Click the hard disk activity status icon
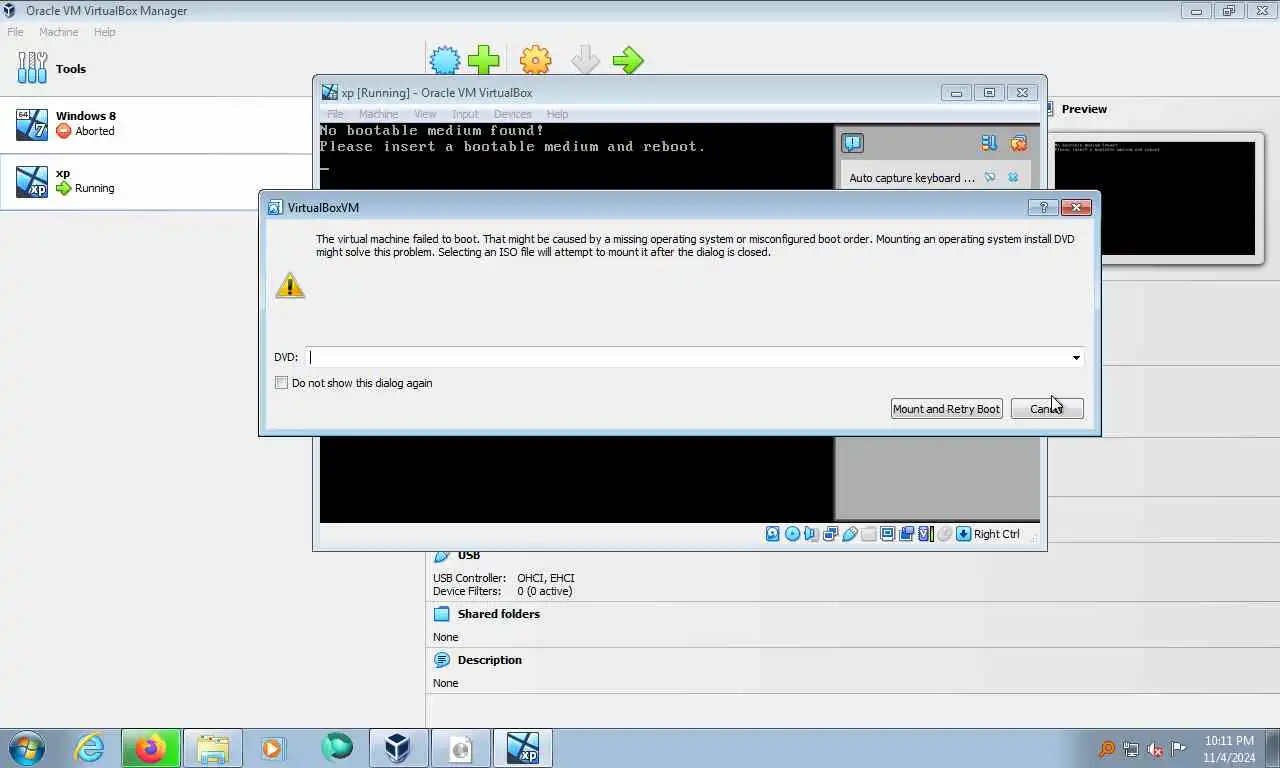This screenshot has height=768, width=1280. pyautogui.click(x=773, y=534)
